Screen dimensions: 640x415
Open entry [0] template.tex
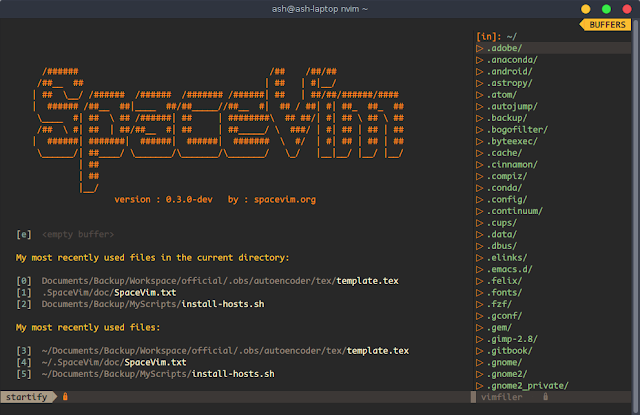click(207, 281)
